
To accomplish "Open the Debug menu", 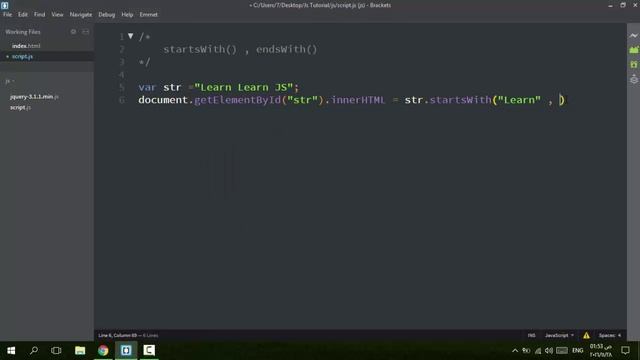I will pyautogui.click(x=107, y=14).
